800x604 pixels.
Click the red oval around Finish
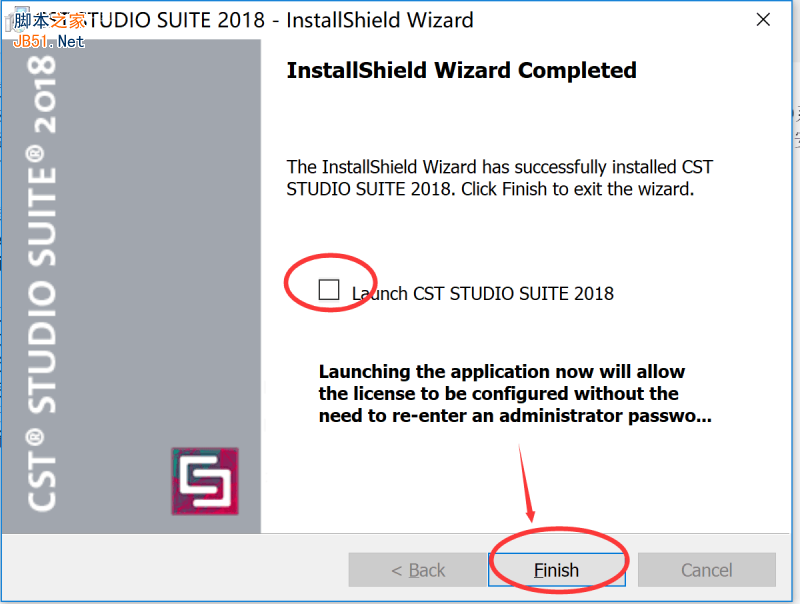(558, 560)
